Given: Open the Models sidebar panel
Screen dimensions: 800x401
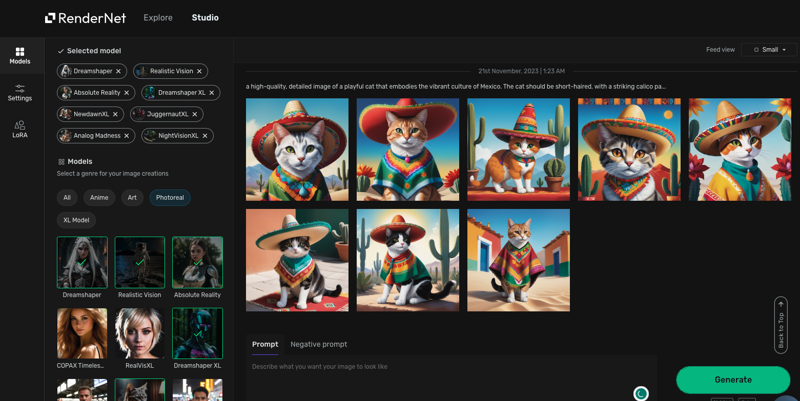Looking at the screenshot, I should click(x=20, y=56).
